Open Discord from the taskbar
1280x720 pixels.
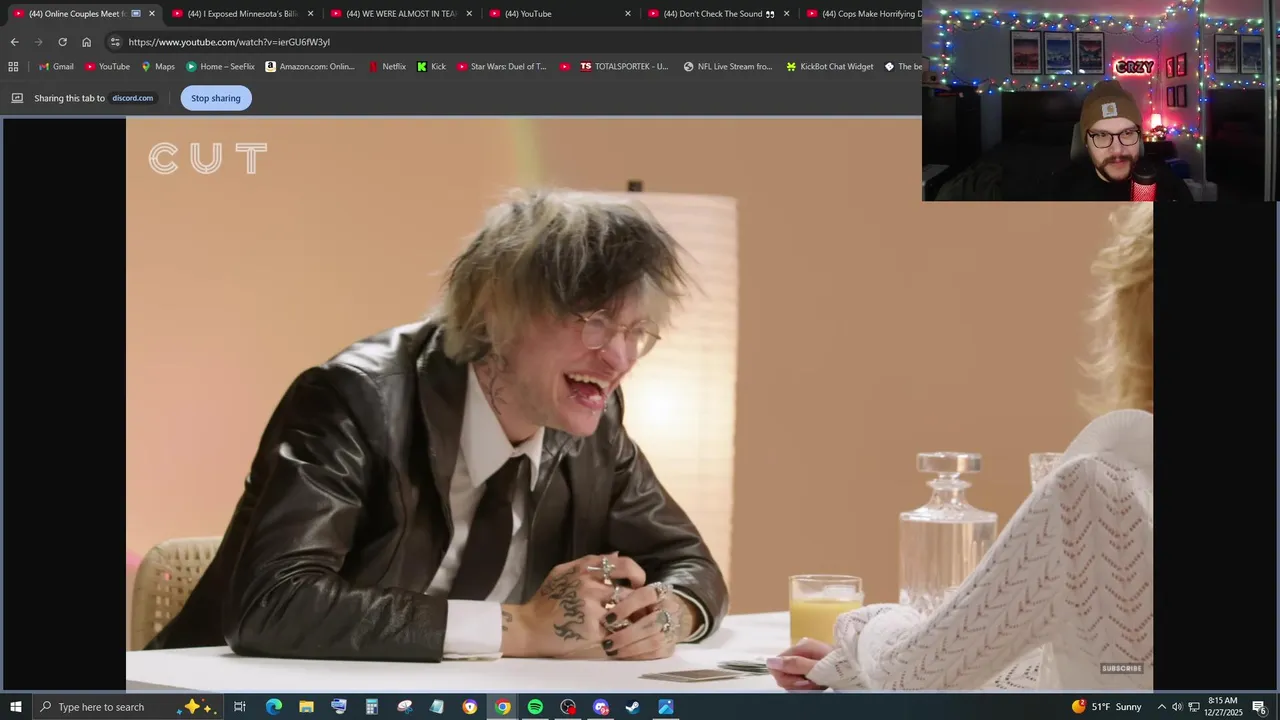pyautogui.click(x=600, y=707)
